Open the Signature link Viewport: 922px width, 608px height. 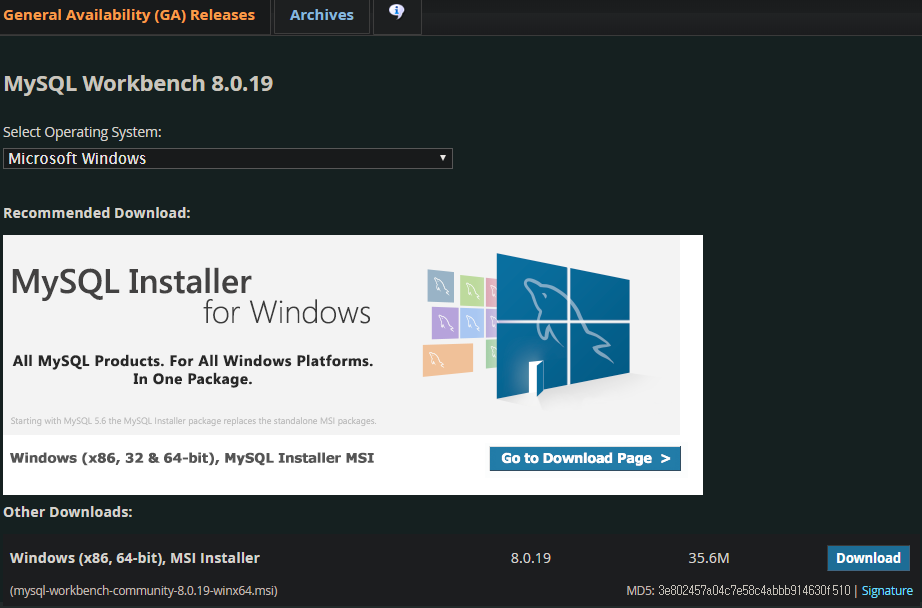[x=887, y=590]
